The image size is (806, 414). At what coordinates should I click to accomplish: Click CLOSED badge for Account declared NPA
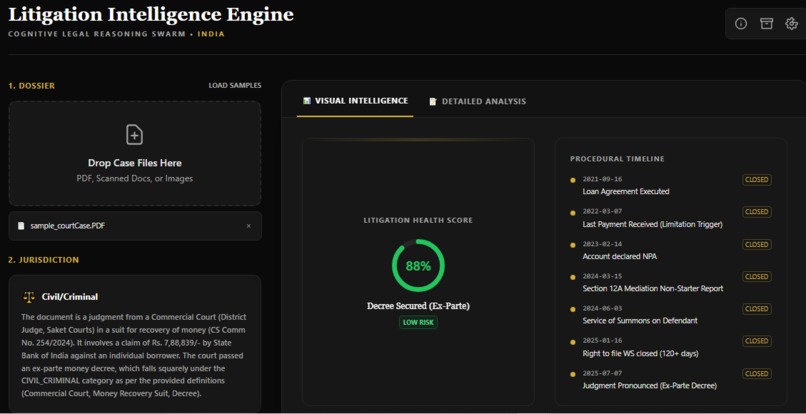[x=757, y=244]
